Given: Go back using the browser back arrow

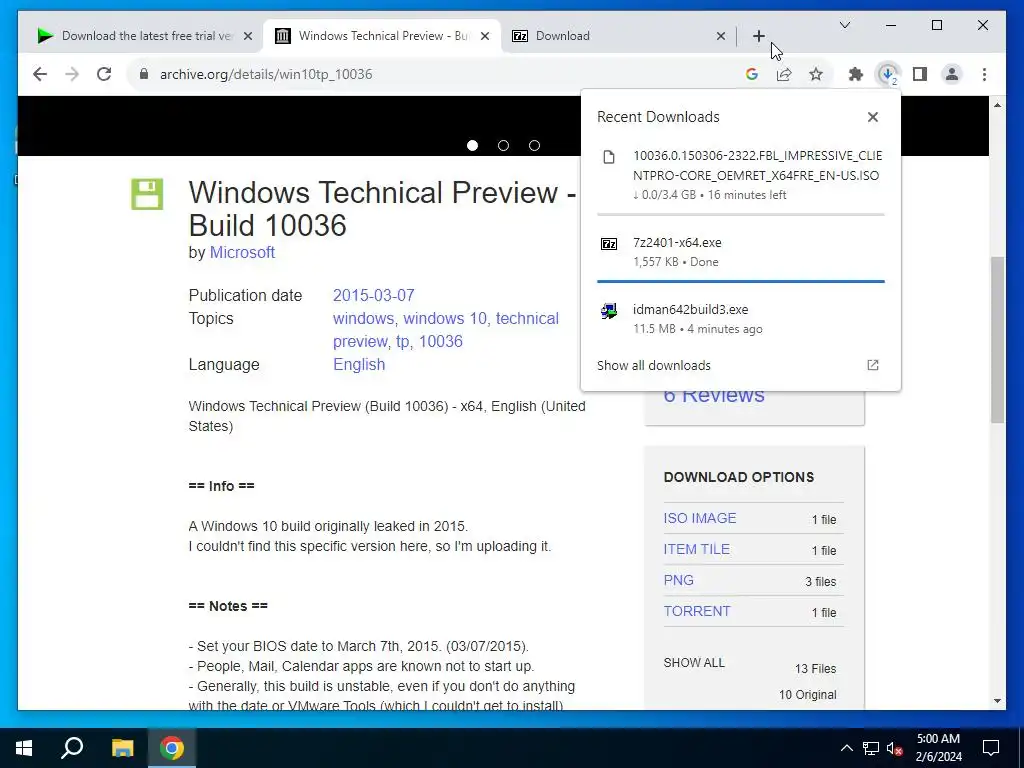Looking at the screenshot, I should (40, 74).
